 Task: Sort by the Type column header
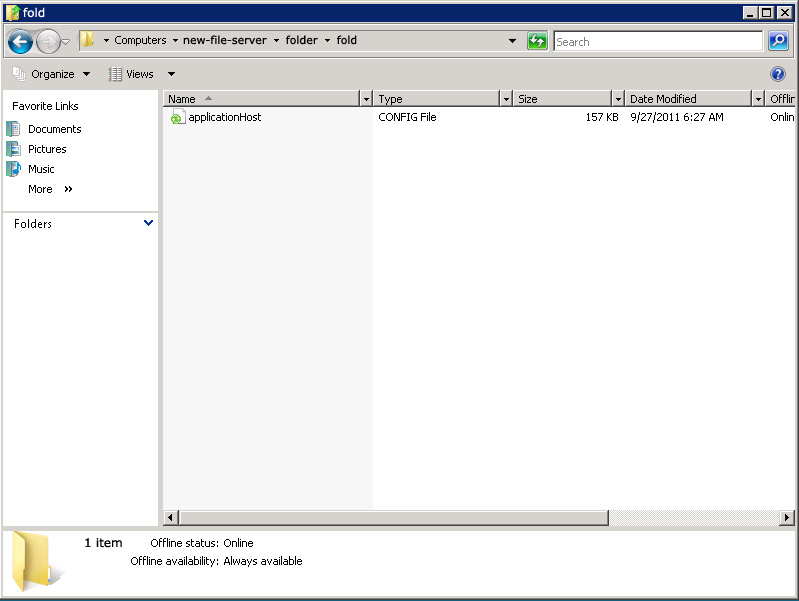436,98
